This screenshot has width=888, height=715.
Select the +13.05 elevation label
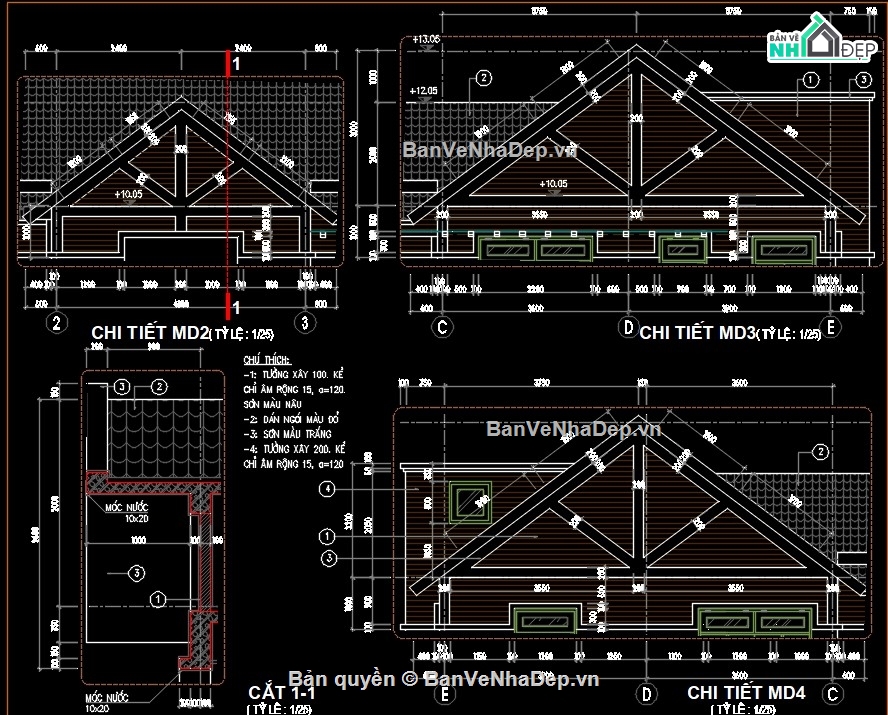424,39
